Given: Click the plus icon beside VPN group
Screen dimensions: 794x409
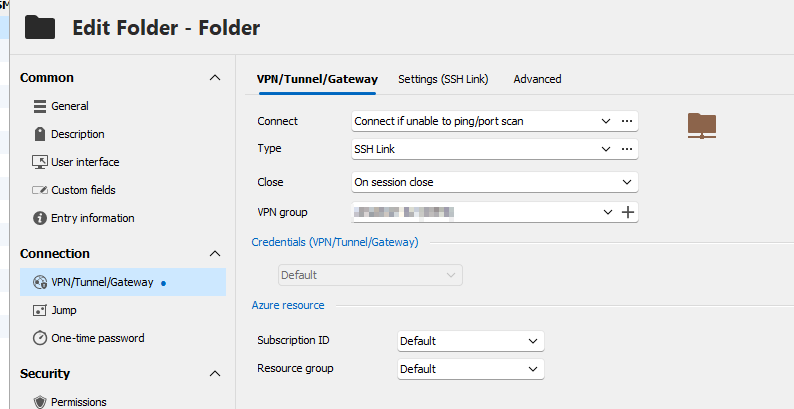Looking at the screenshot, I should (628, 213).
